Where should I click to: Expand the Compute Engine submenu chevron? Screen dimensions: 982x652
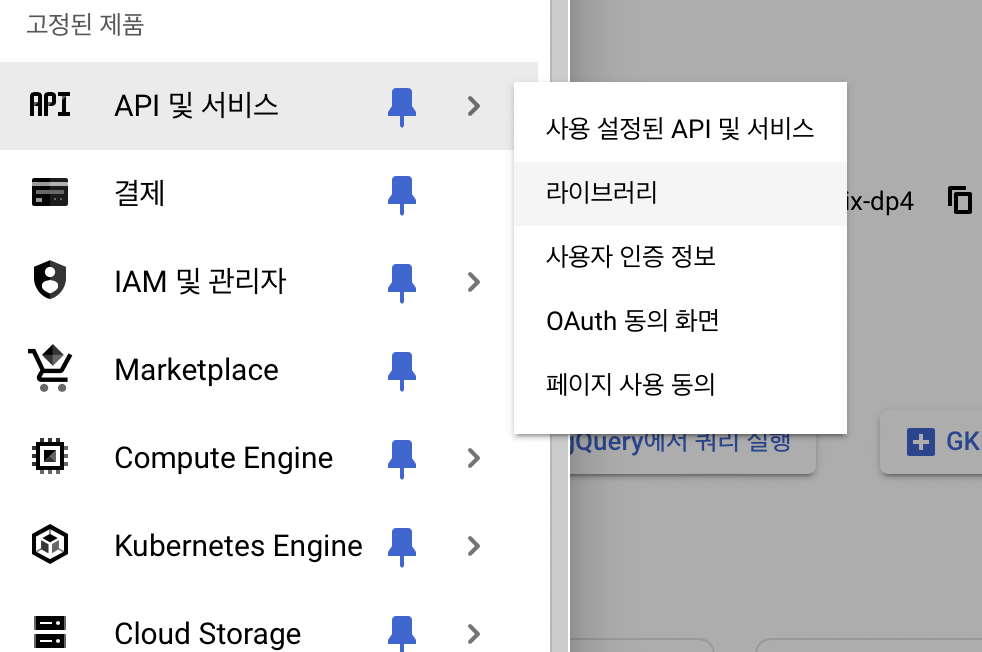click(474, 458)
